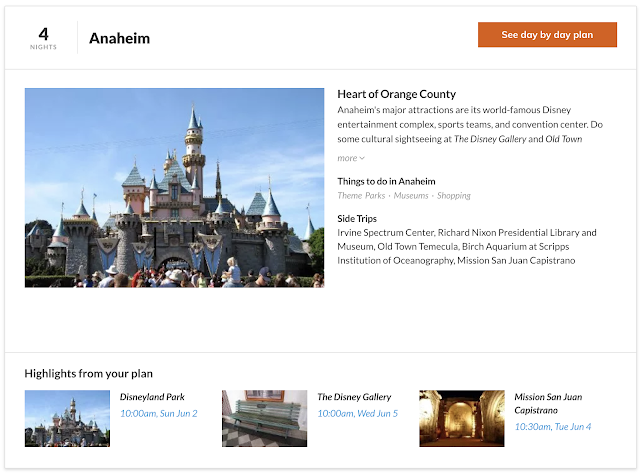
Task: Click 10:30am, Tue Jun 4 time link
Action: [553, 426]
